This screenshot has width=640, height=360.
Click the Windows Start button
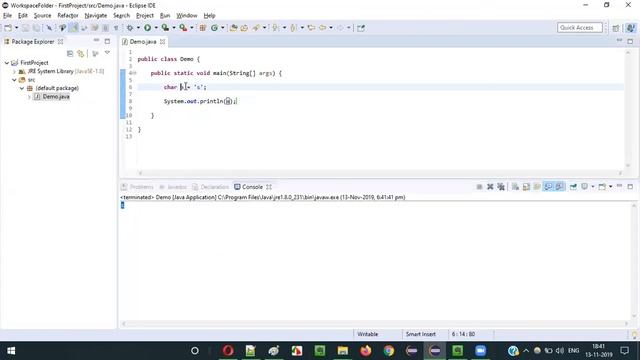(11, 351)
